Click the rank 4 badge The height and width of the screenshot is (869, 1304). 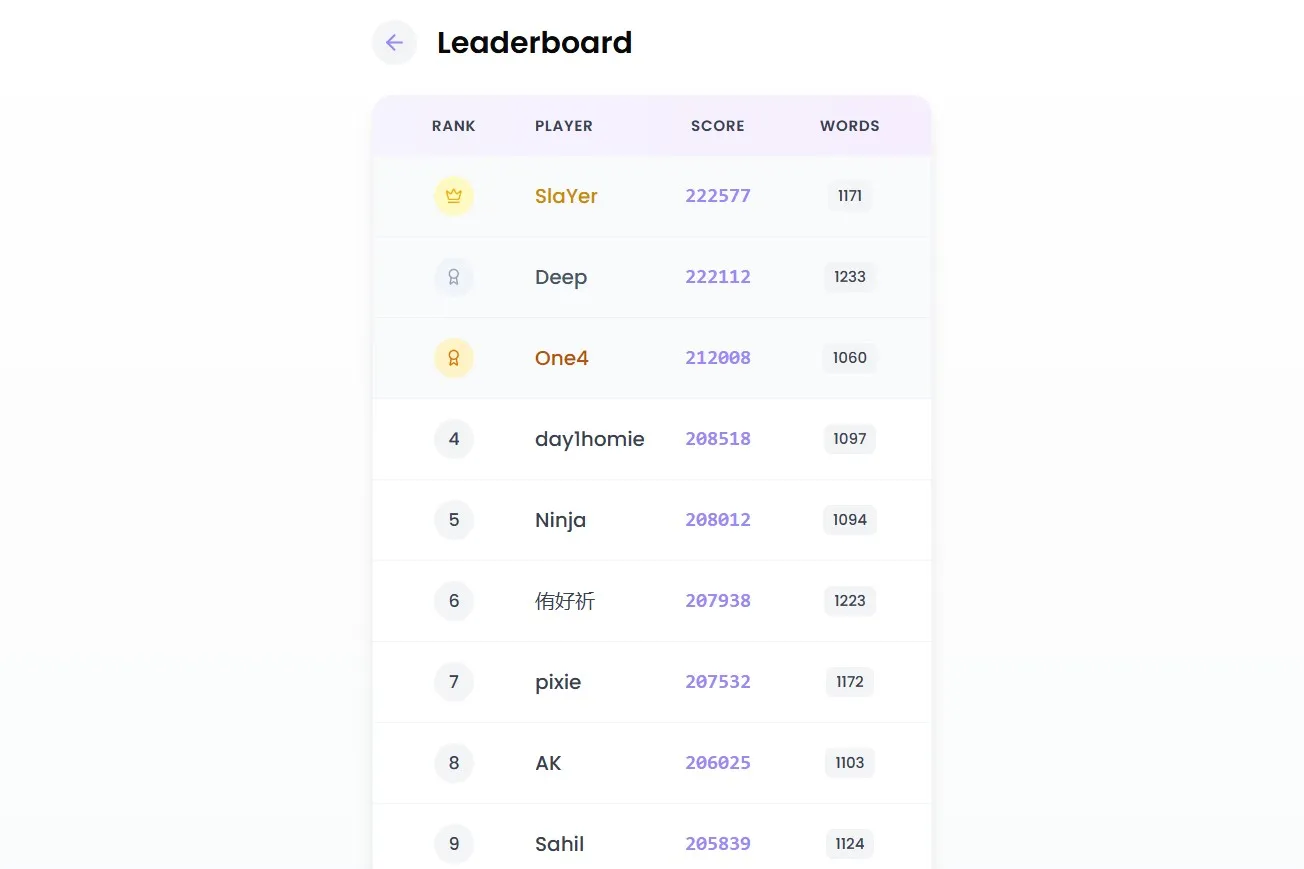pos(454,439)
